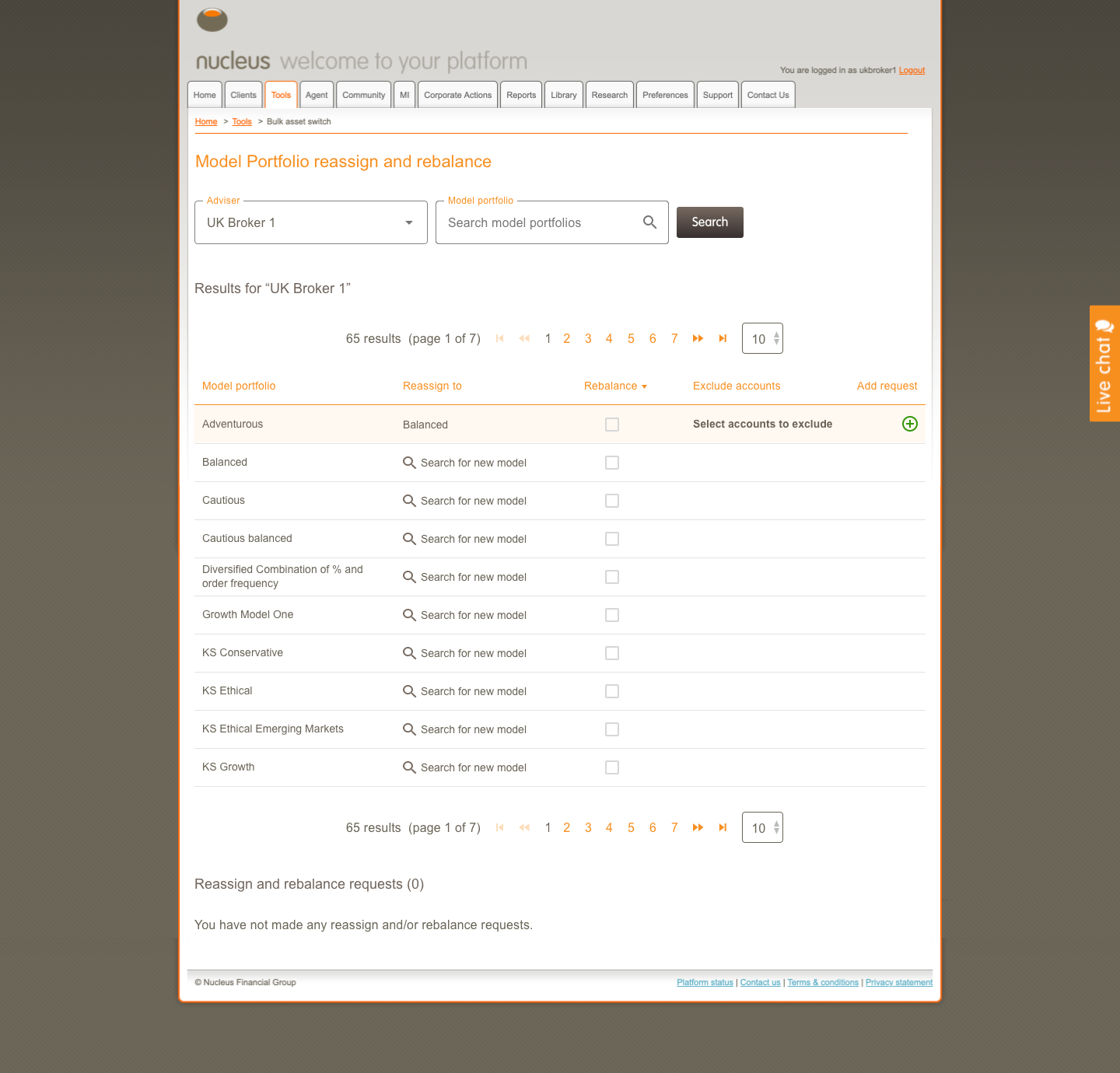The image size is (1120, 1073).
Task: Go to next page using bottom pager forward arrows
Action: click(x=698, y=827)
